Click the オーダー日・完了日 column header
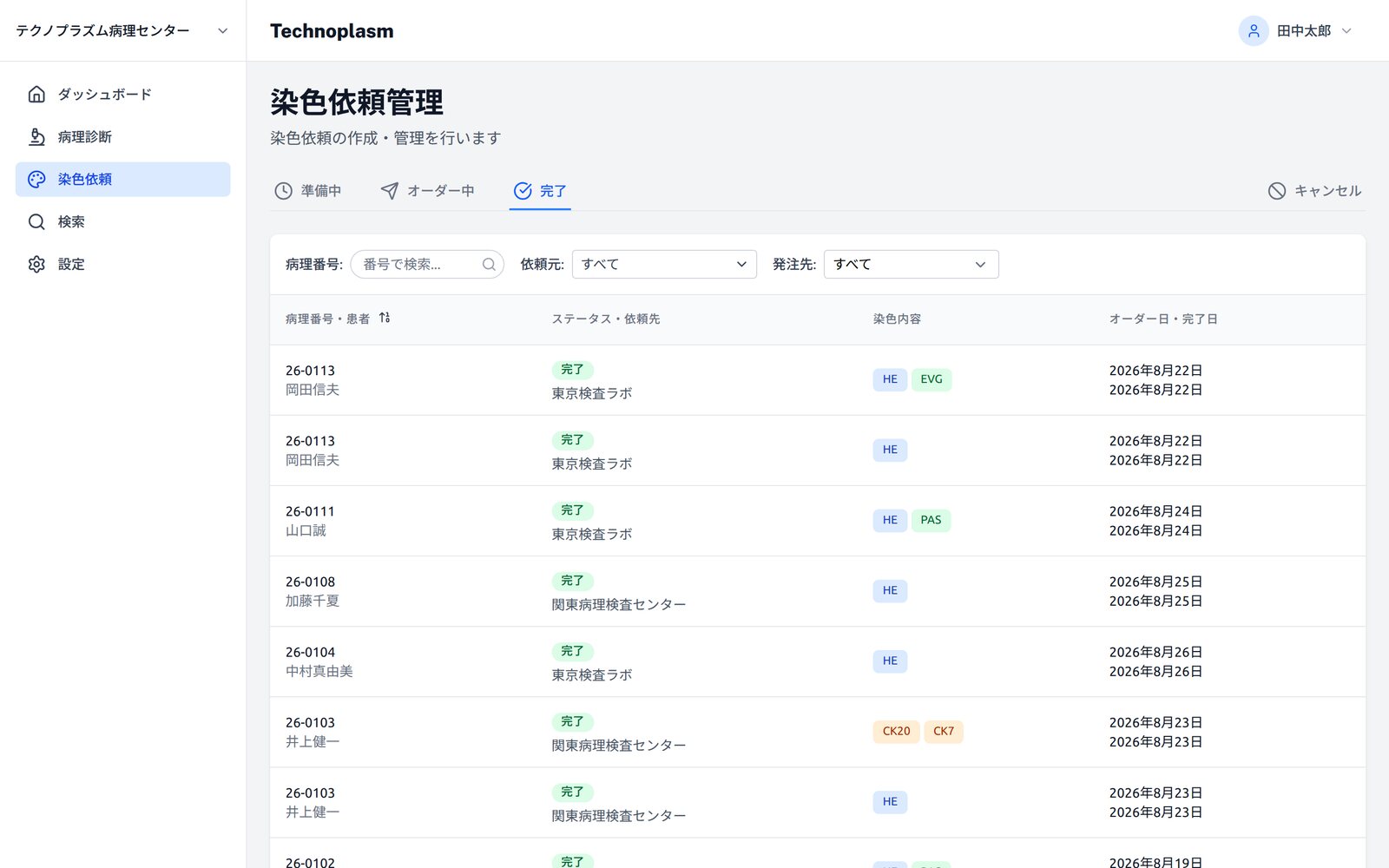1389x868 pixels. (x=1163, y=319)
